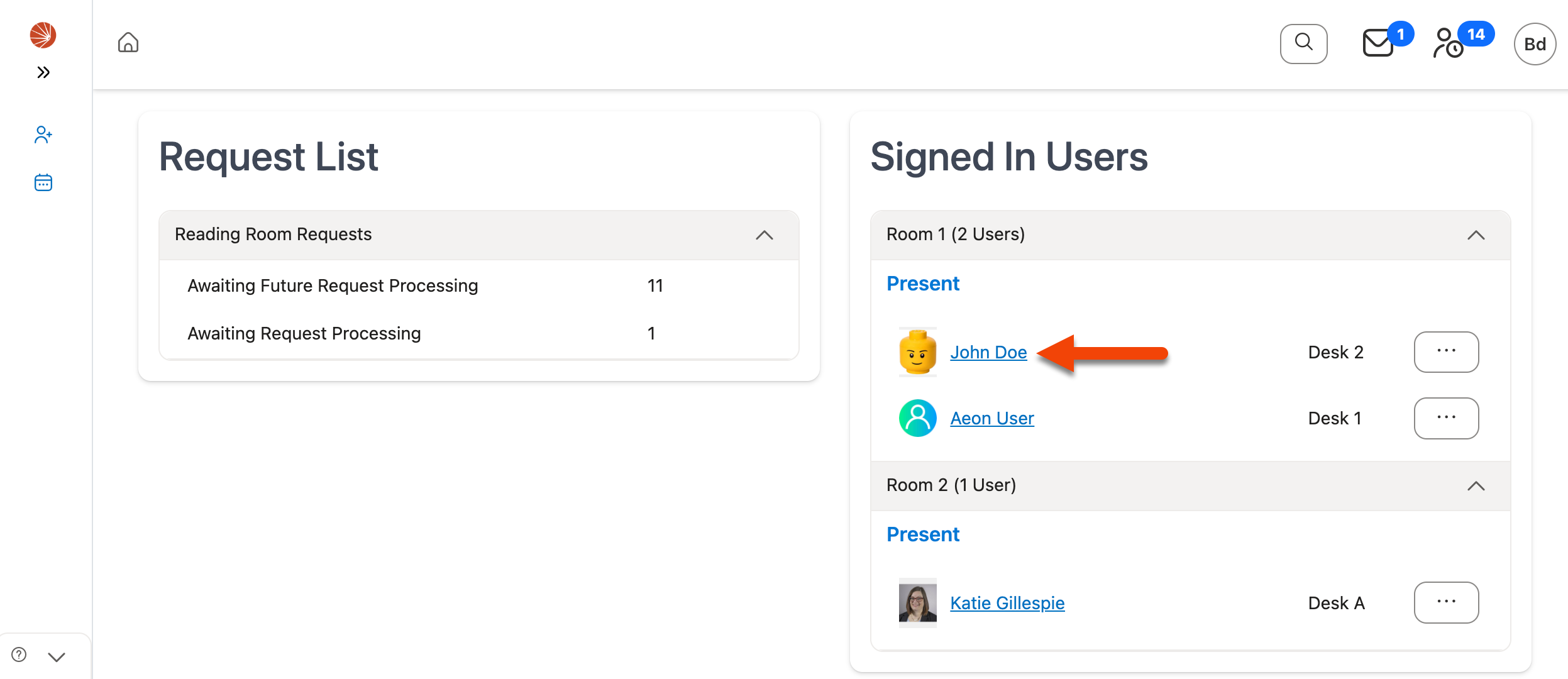Click the home icon in the top toolbar

point(128,42)
